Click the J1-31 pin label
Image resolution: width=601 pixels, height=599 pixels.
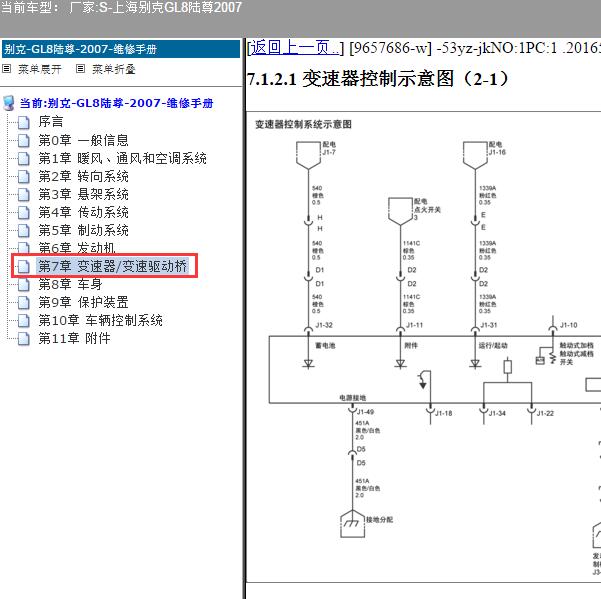[x=489, y=325]
